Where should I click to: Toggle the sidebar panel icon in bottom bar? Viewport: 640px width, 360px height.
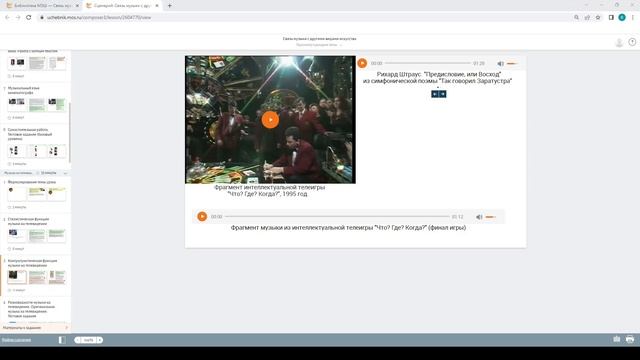coord(62,340)
